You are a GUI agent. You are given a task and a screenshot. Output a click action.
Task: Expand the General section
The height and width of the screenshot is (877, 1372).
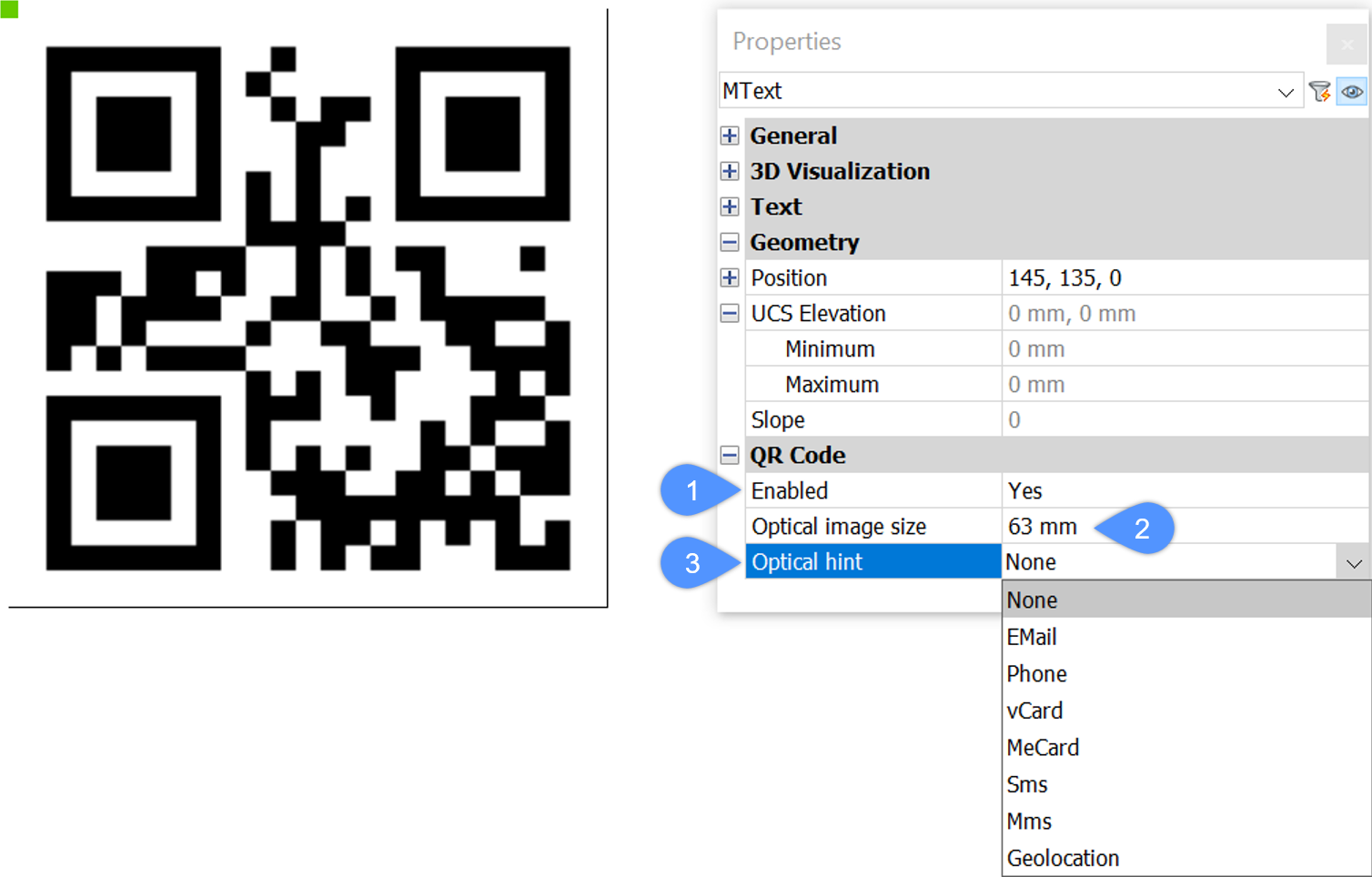pos(730,136)
